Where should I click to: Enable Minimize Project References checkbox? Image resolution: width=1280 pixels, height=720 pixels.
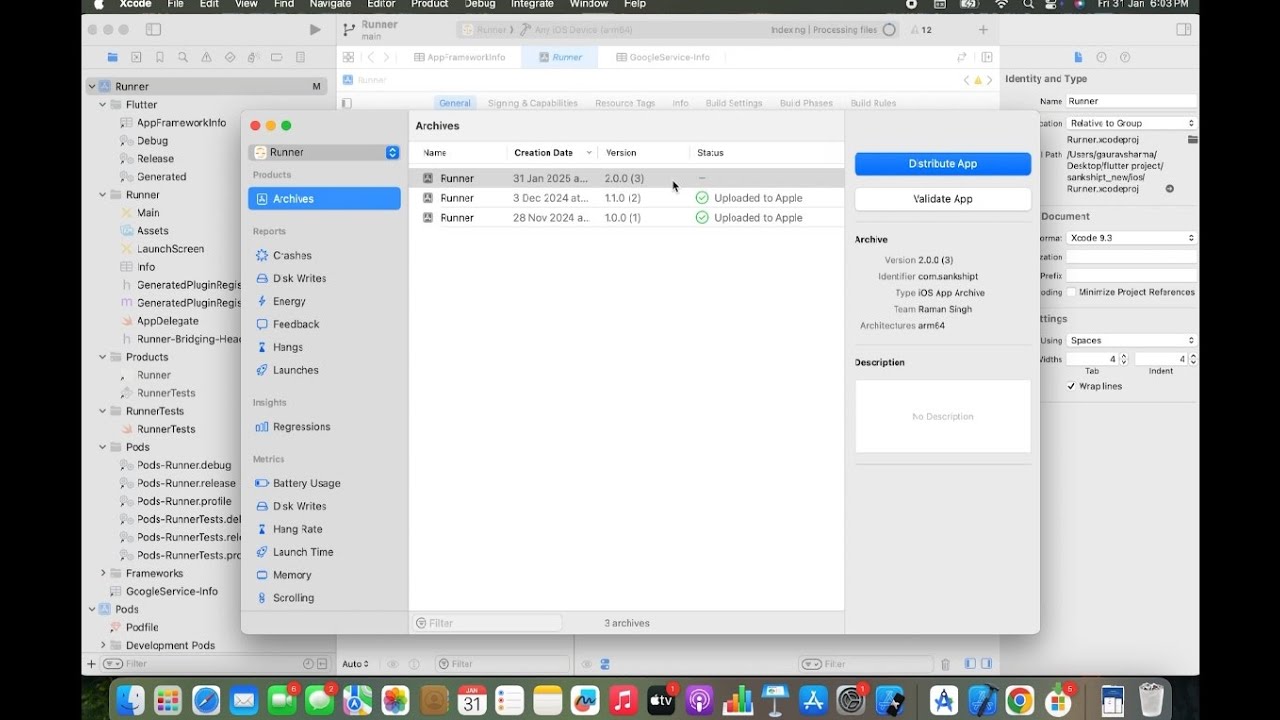[1071, 292]
